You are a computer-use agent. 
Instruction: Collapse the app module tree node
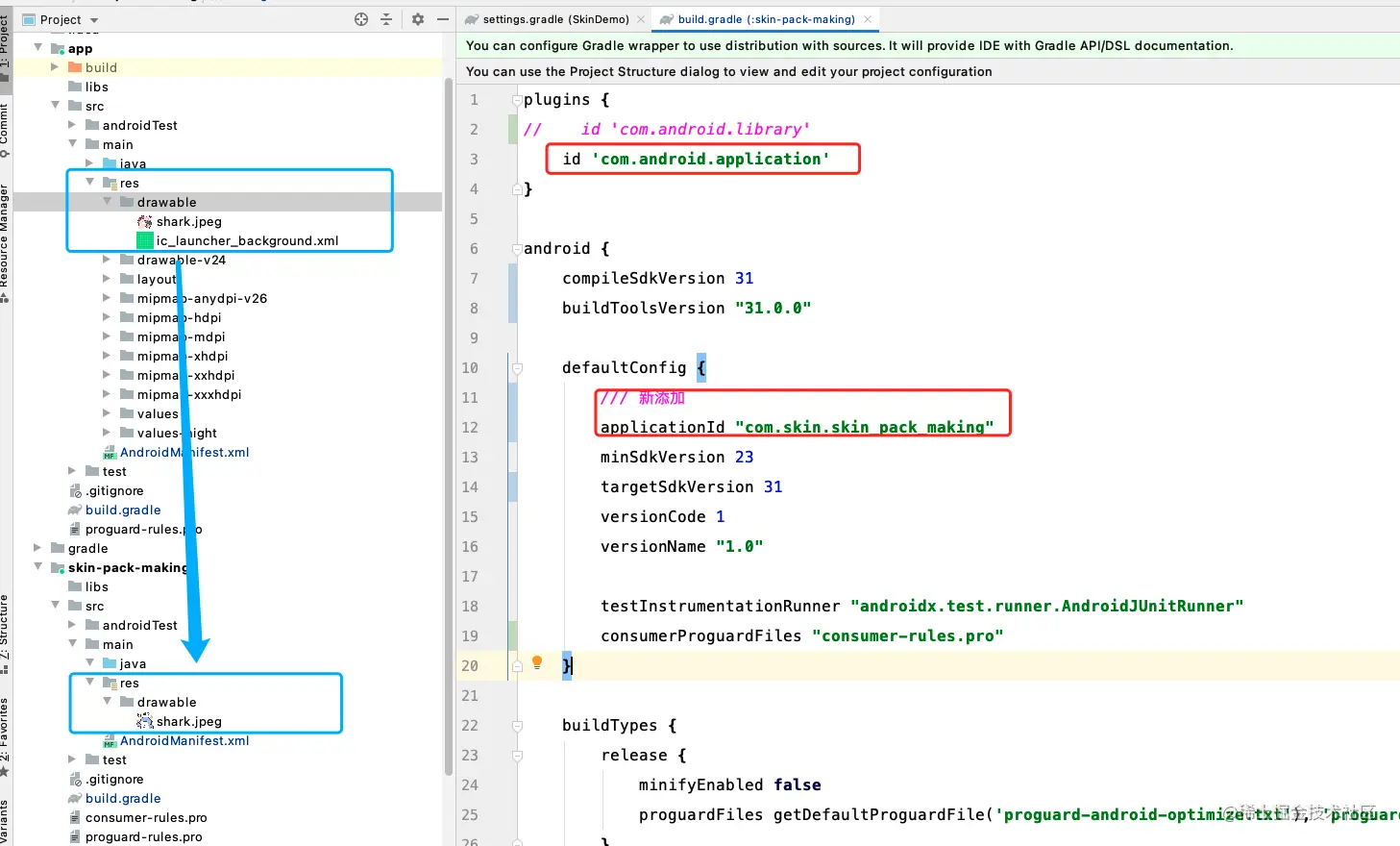[x=37, y=48]
